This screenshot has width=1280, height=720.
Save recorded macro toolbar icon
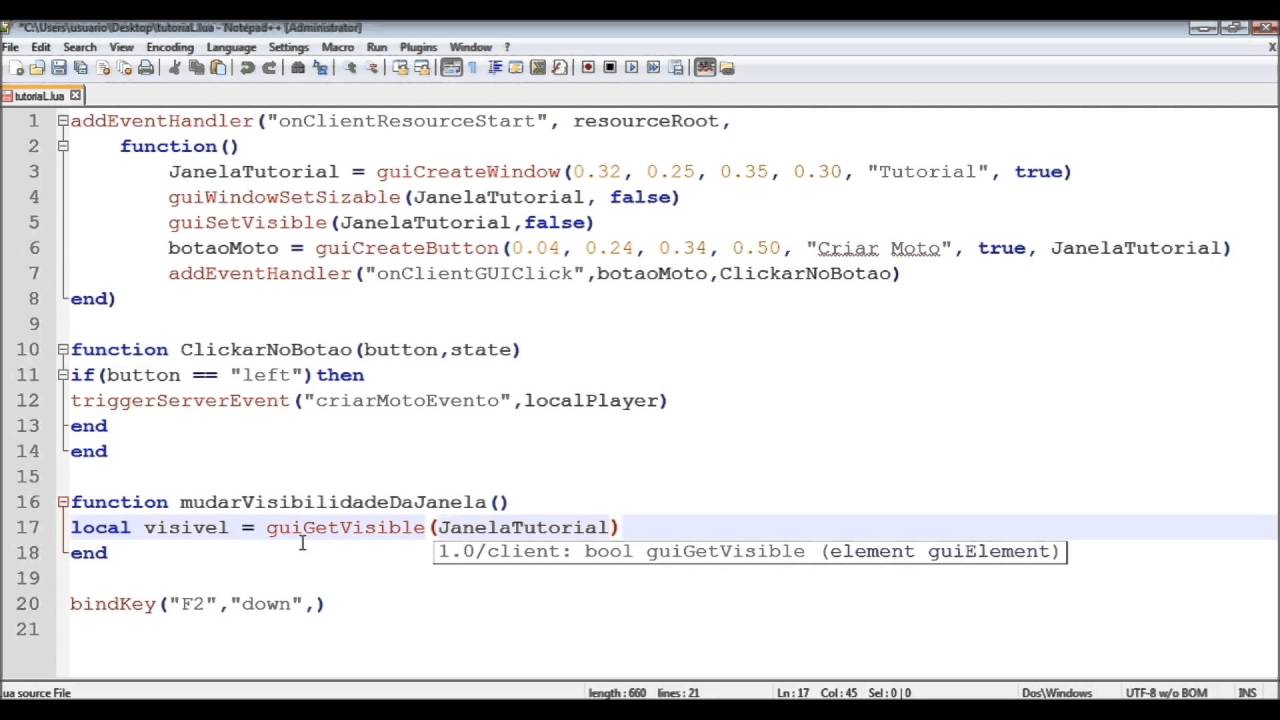pyautogui.click(x=676, y=68)
